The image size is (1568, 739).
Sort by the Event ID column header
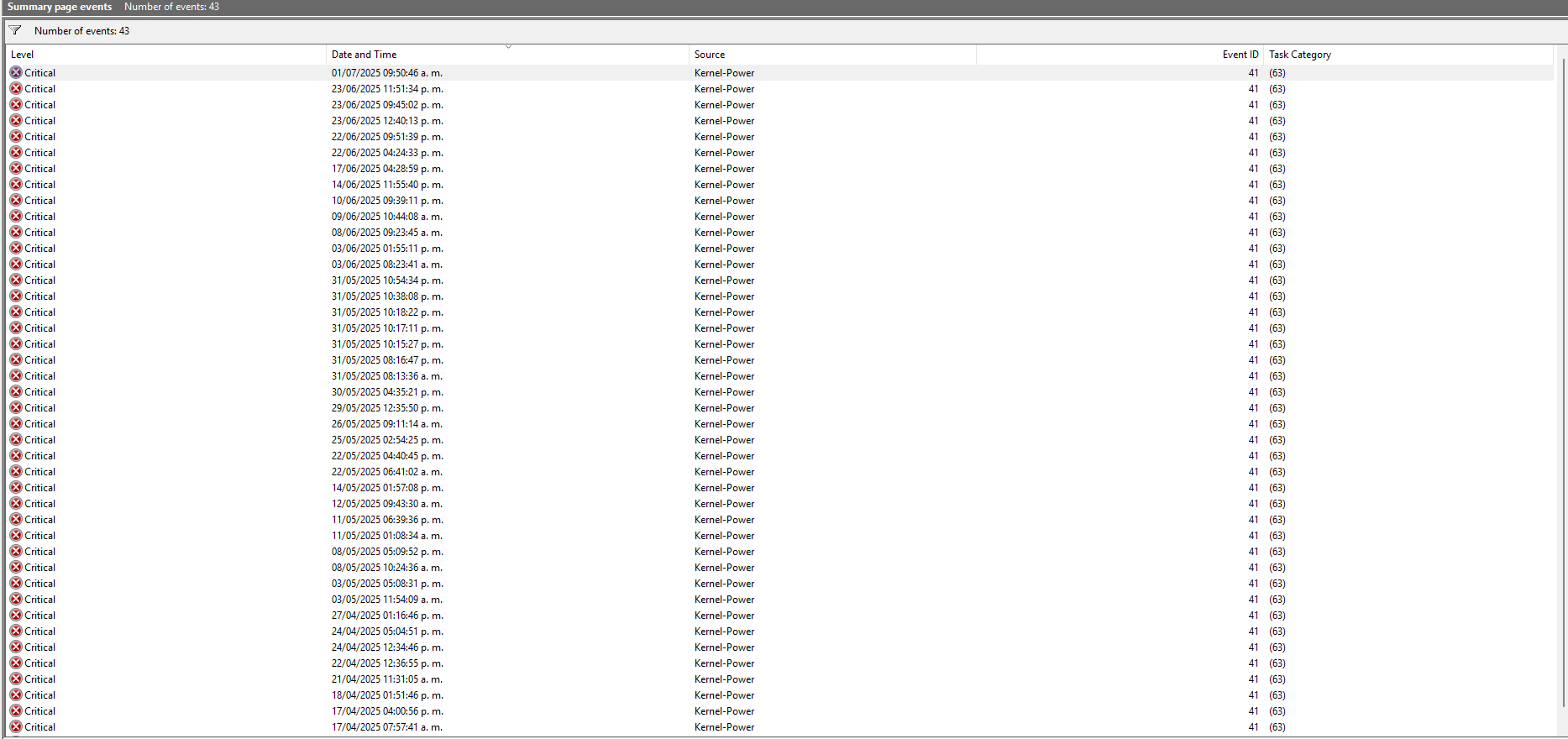click(1120, 55)
